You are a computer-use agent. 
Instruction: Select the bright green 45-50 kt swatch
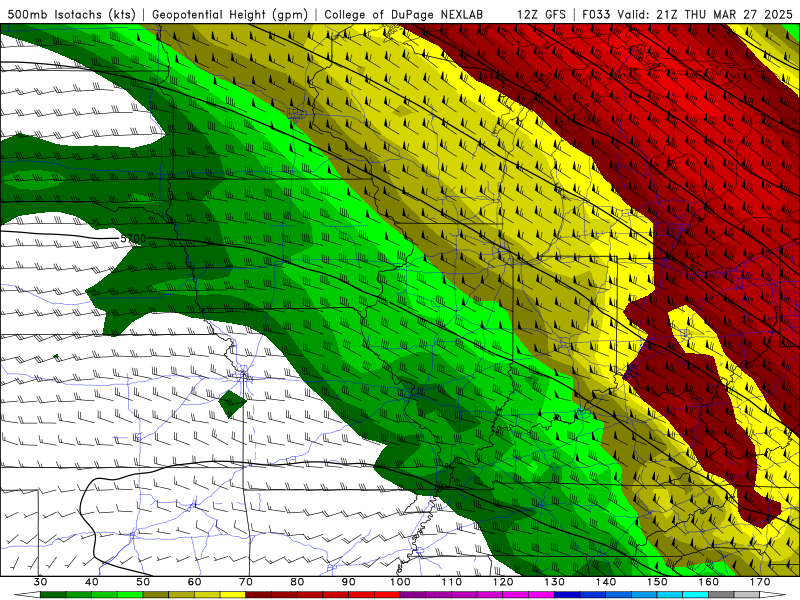130,595
